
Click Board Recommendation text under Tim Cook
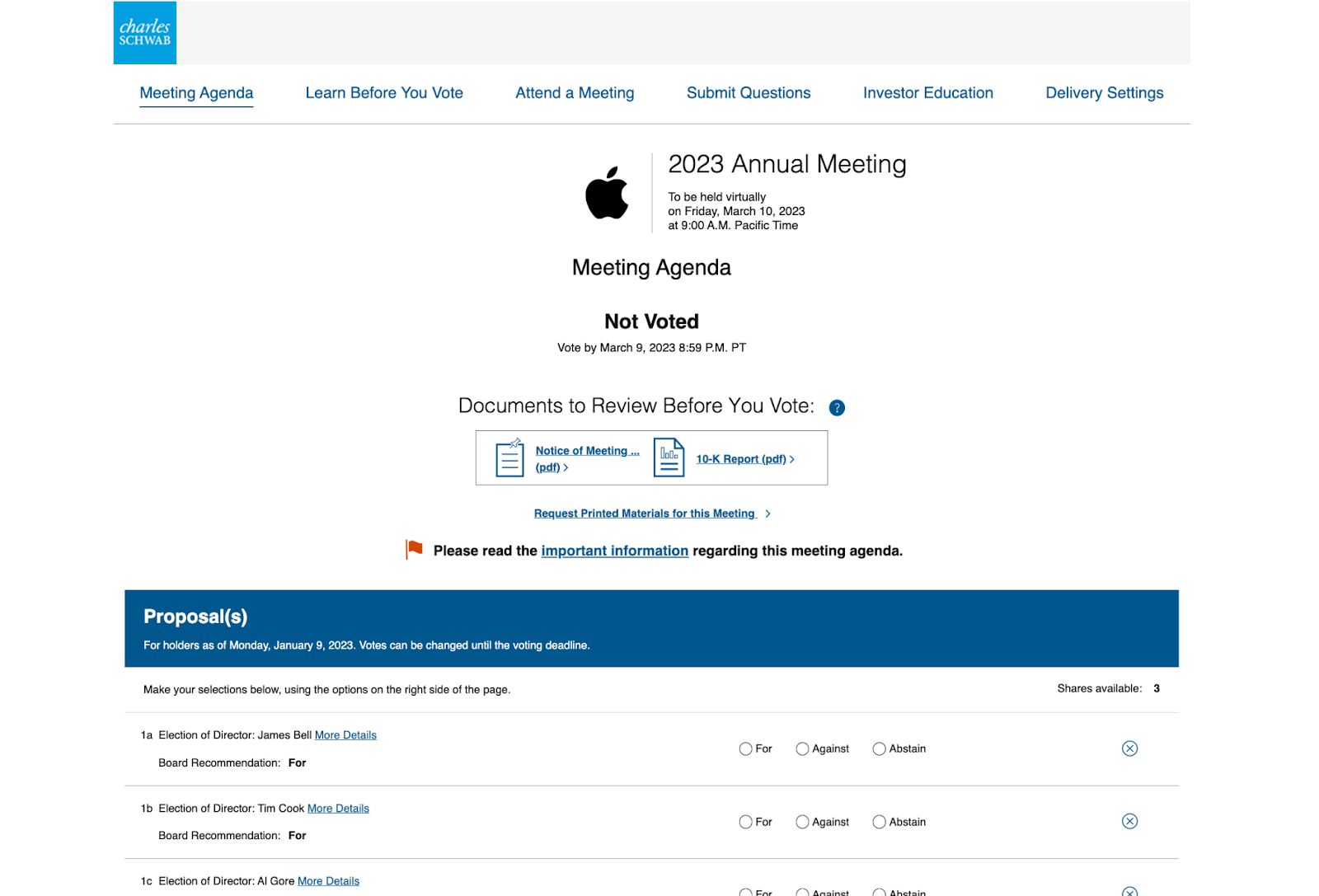point(232,836)
